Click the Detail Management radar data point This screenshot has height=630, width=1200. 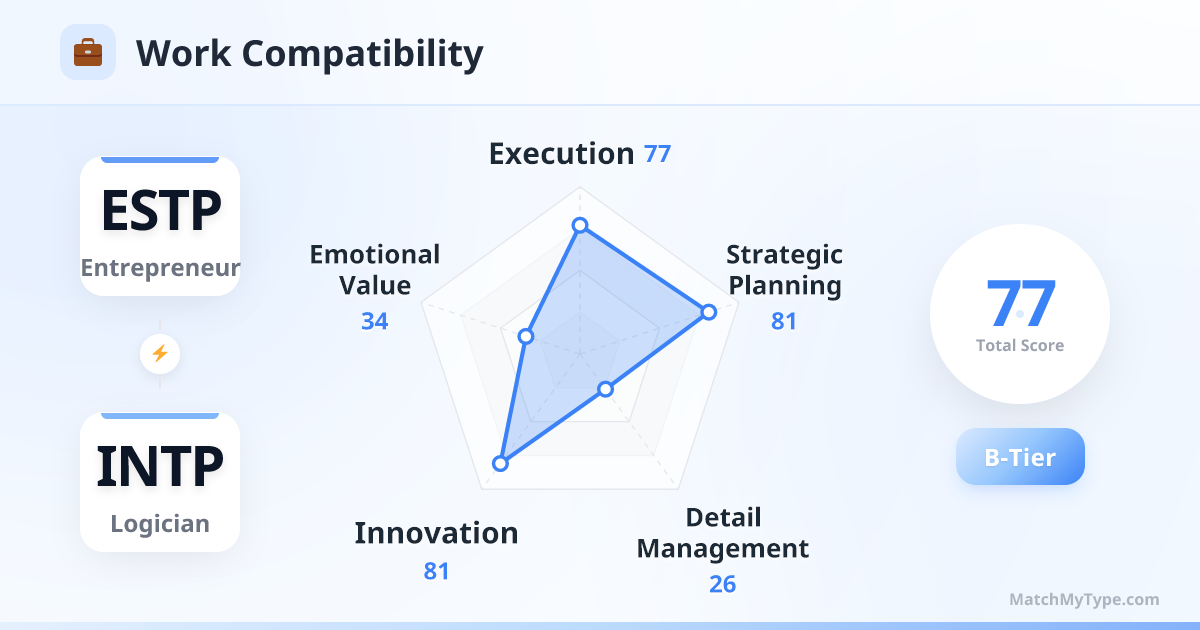pyautogui.click(x=604, y=388)
